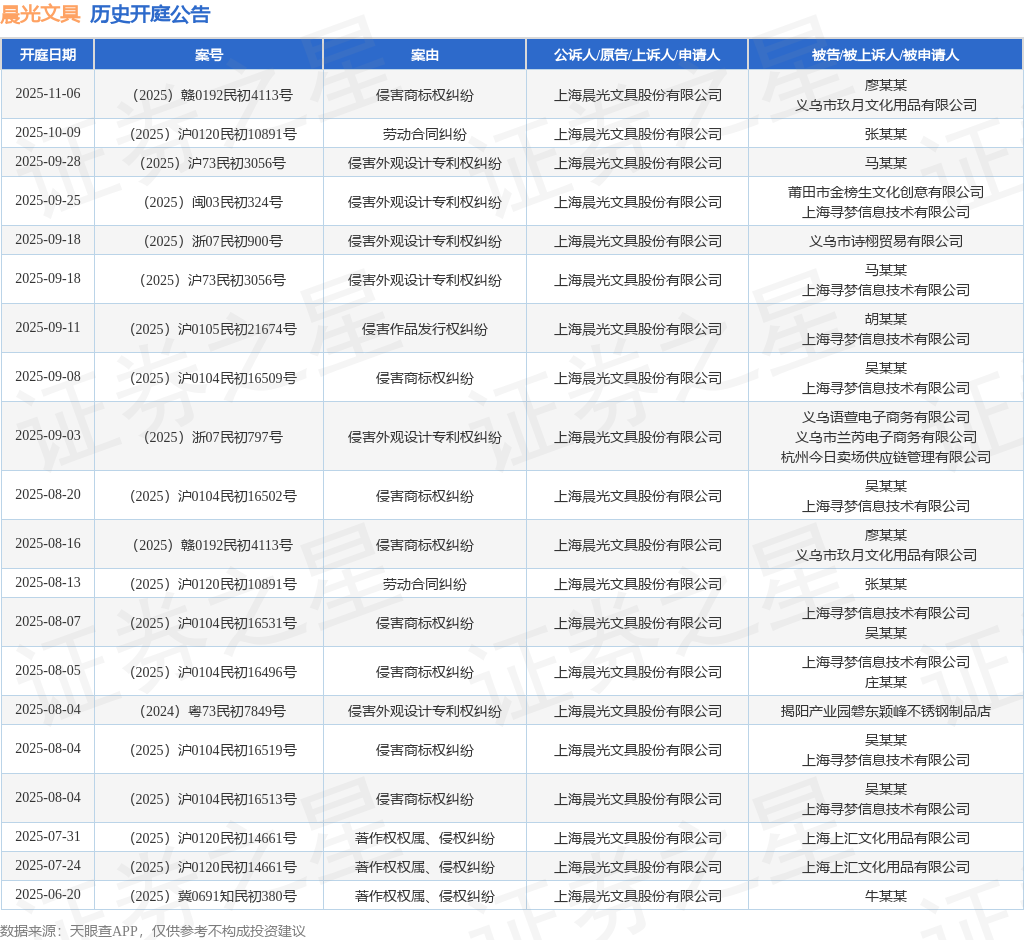
Task: Click the date 2025-06-20
Action: 48,894
